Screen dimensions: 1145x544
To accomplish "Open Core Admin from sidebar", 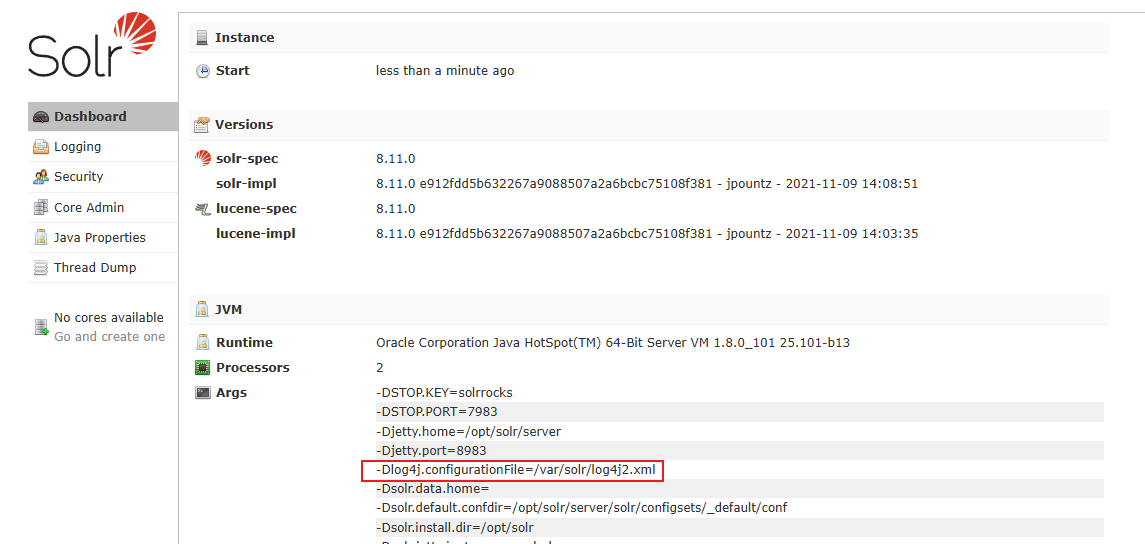I will 89,208.
